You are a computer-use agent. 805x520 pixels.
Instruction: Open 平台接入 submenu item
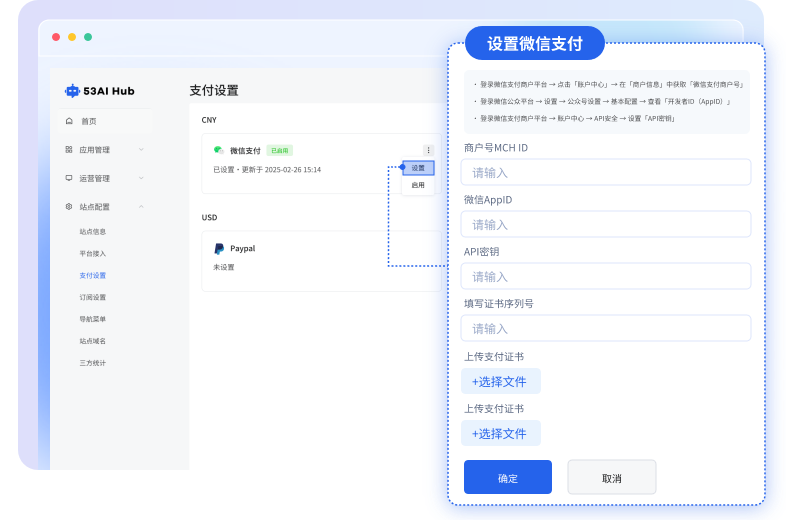tap(92, 254)
